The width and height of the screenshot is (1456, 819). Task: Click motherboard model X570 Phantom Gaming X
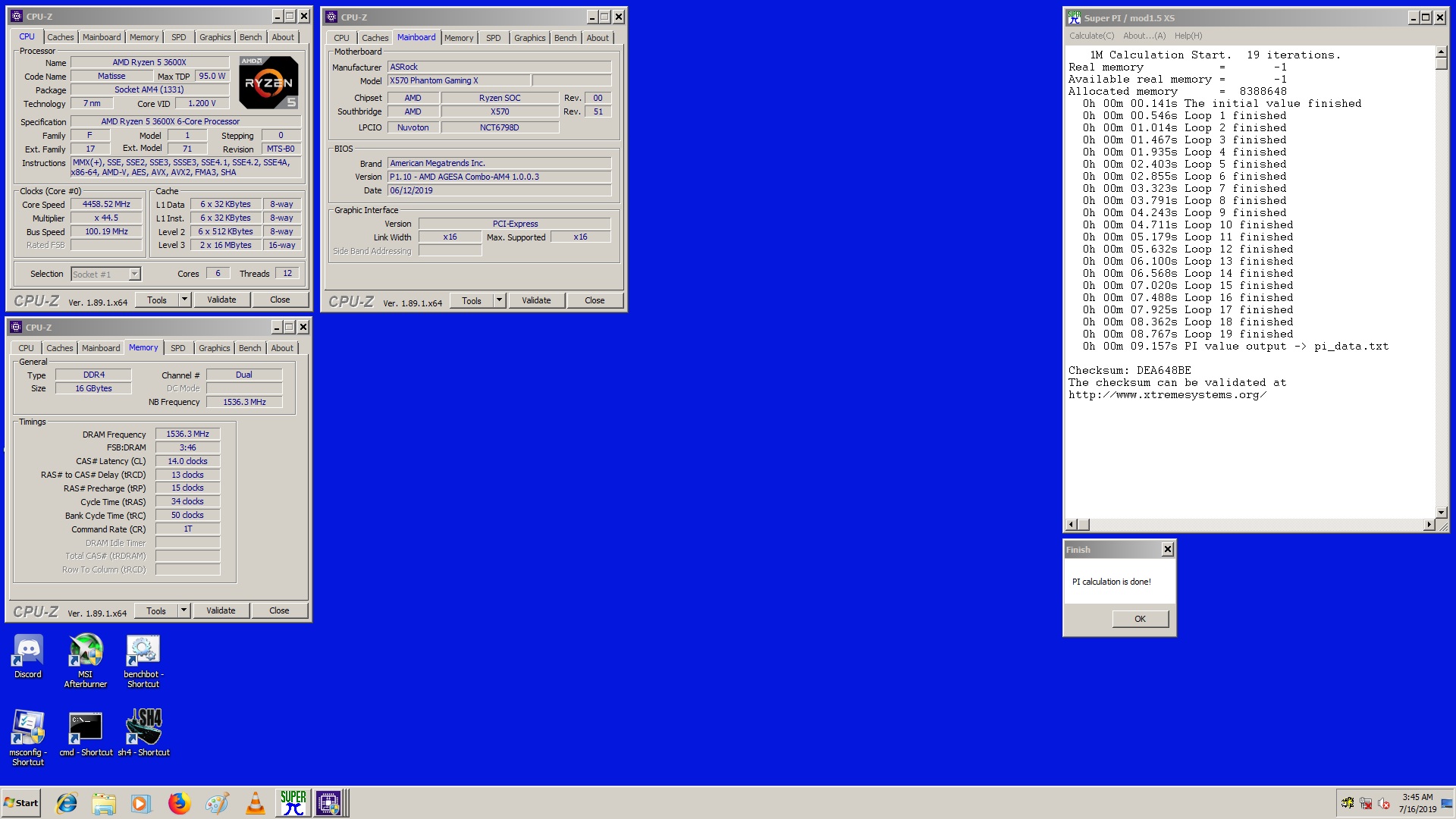coord(459,80)
